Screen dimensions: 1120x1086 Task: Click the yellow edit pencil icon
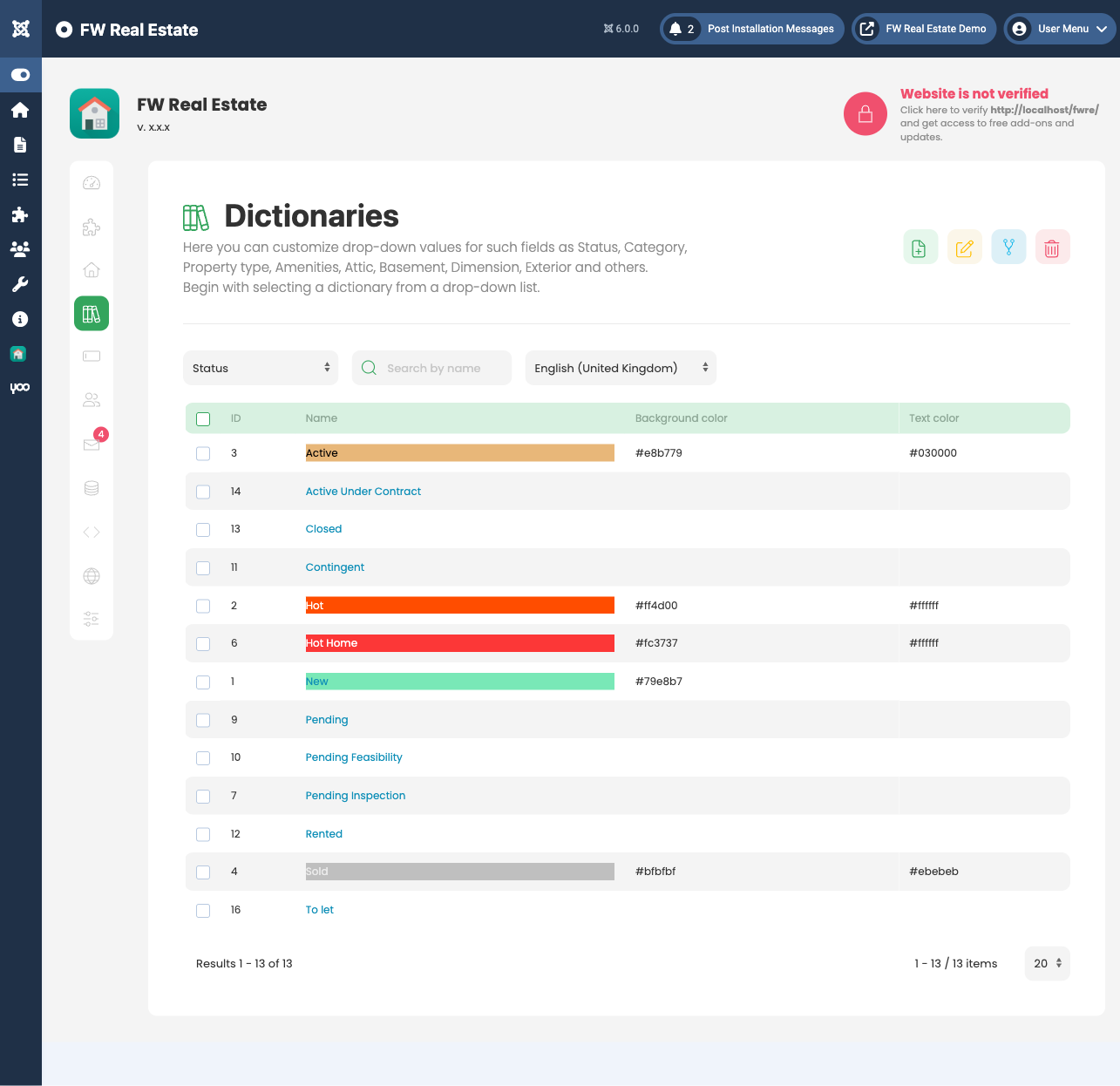(964, 247)
